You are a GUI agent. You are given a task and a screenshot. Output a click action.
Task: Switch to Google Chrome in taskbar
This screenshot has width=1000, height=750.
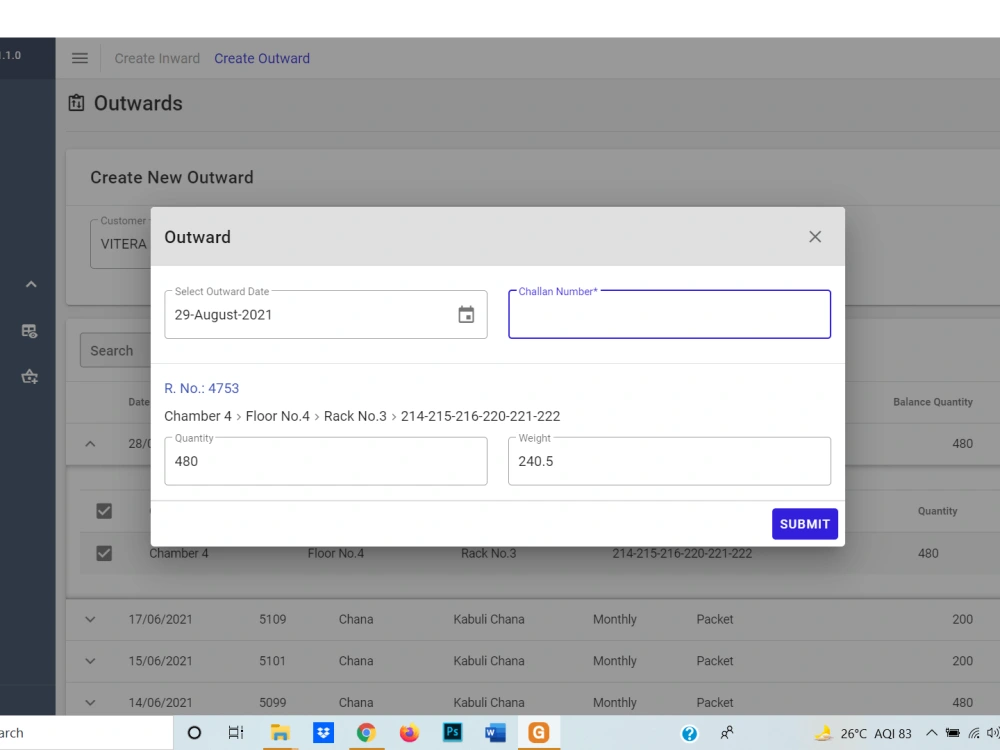click(x=366, y=733)
